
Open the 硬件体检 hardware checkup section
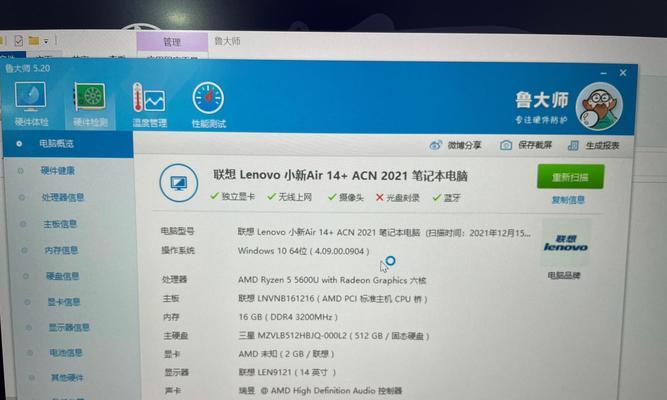[31, 104]
